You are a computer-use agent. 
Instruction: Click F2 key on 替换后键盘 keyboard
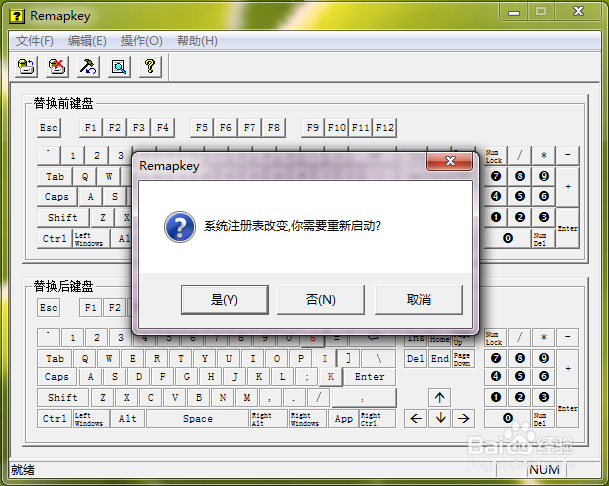tap(115, 308)
